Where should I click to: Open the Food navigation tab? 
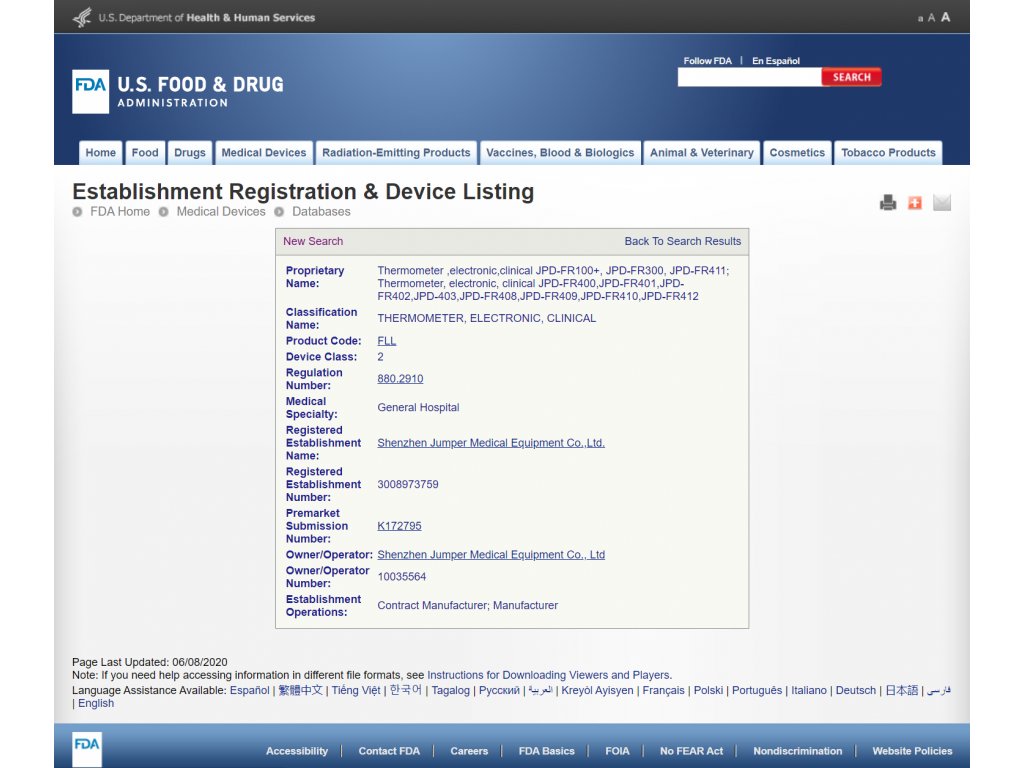(x=145, y=153)
